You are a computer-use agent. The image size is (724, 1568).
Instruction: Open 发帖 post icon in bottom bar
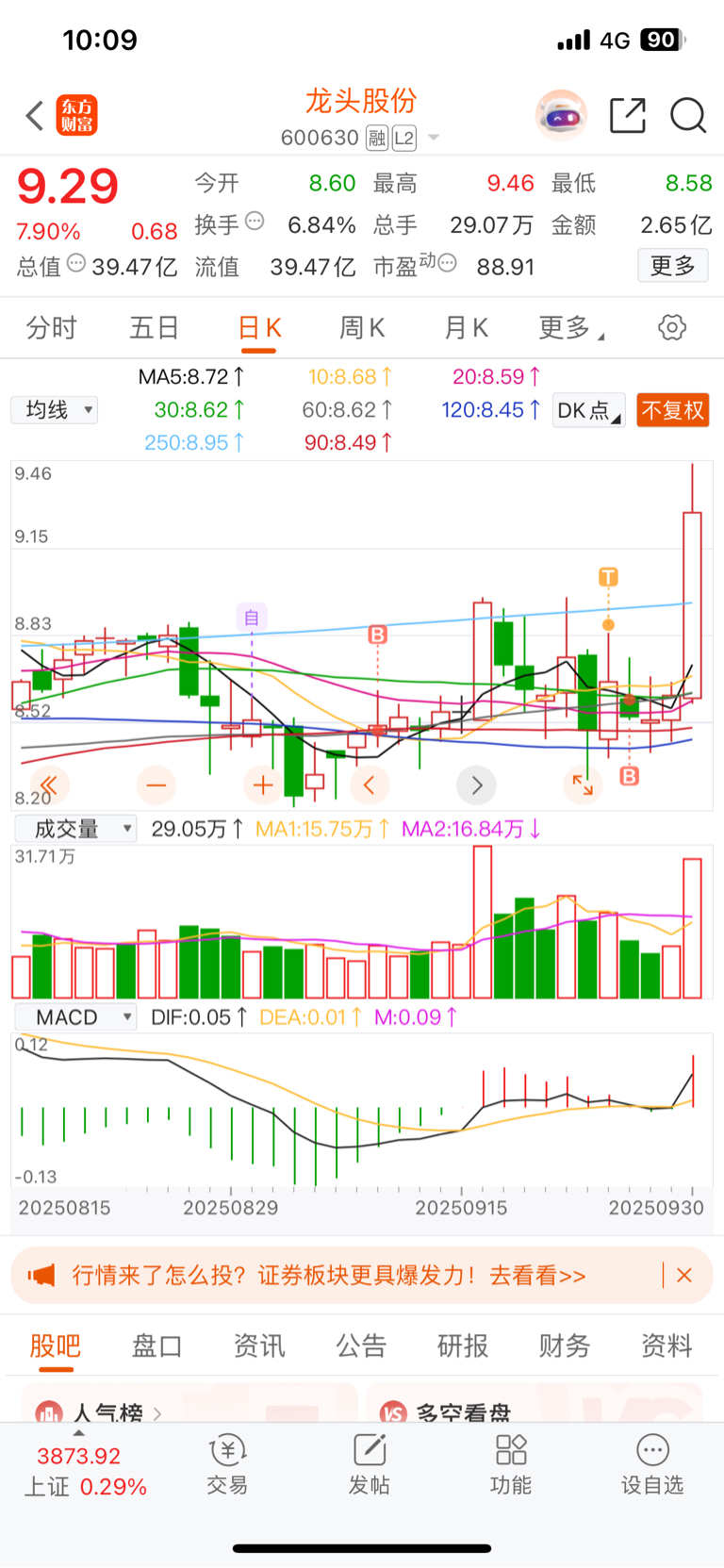click(370, 1464)
